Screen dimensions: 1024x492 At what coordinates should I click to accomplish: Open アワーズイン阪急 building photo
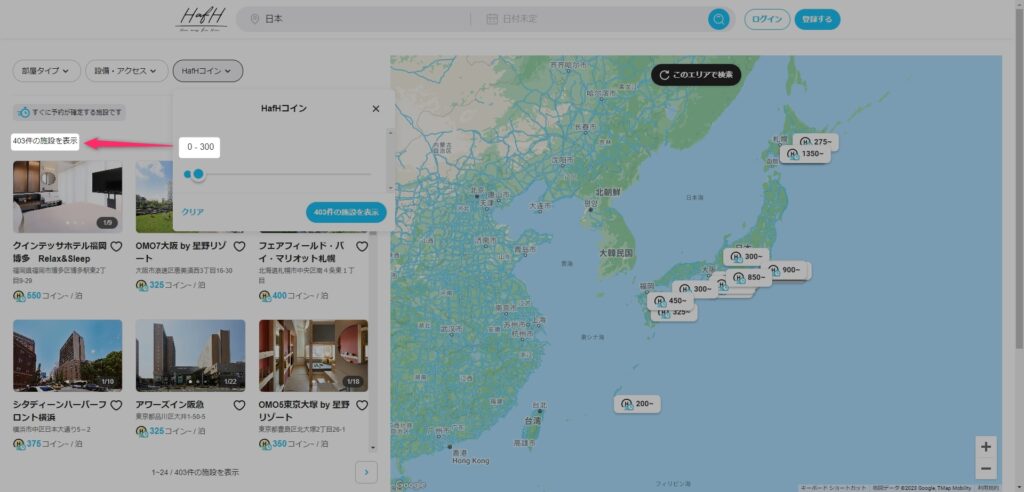click(x=191, y=355)
